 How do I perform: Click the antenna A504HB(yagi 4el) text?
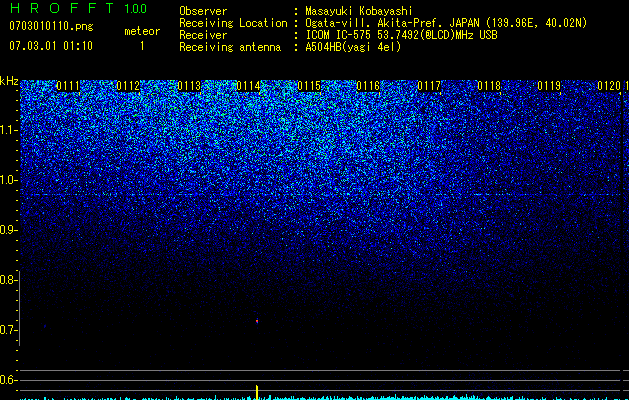pyautogui.click(x=353, y=47)
